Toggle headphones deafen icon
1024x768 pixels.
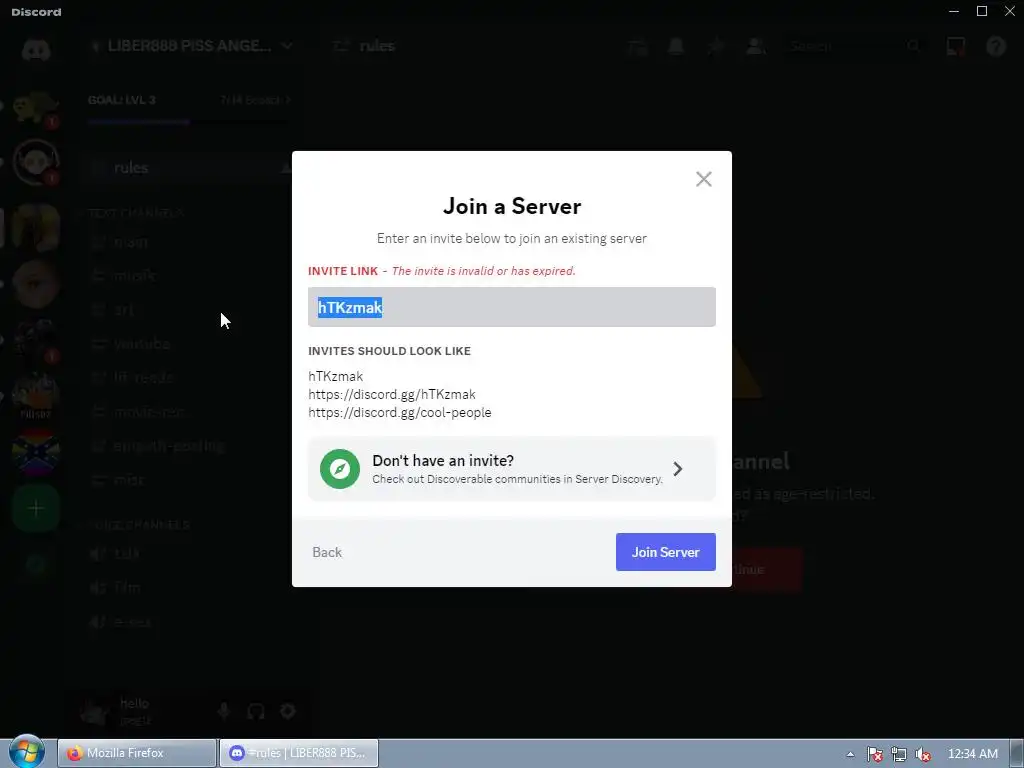(256, 711)
